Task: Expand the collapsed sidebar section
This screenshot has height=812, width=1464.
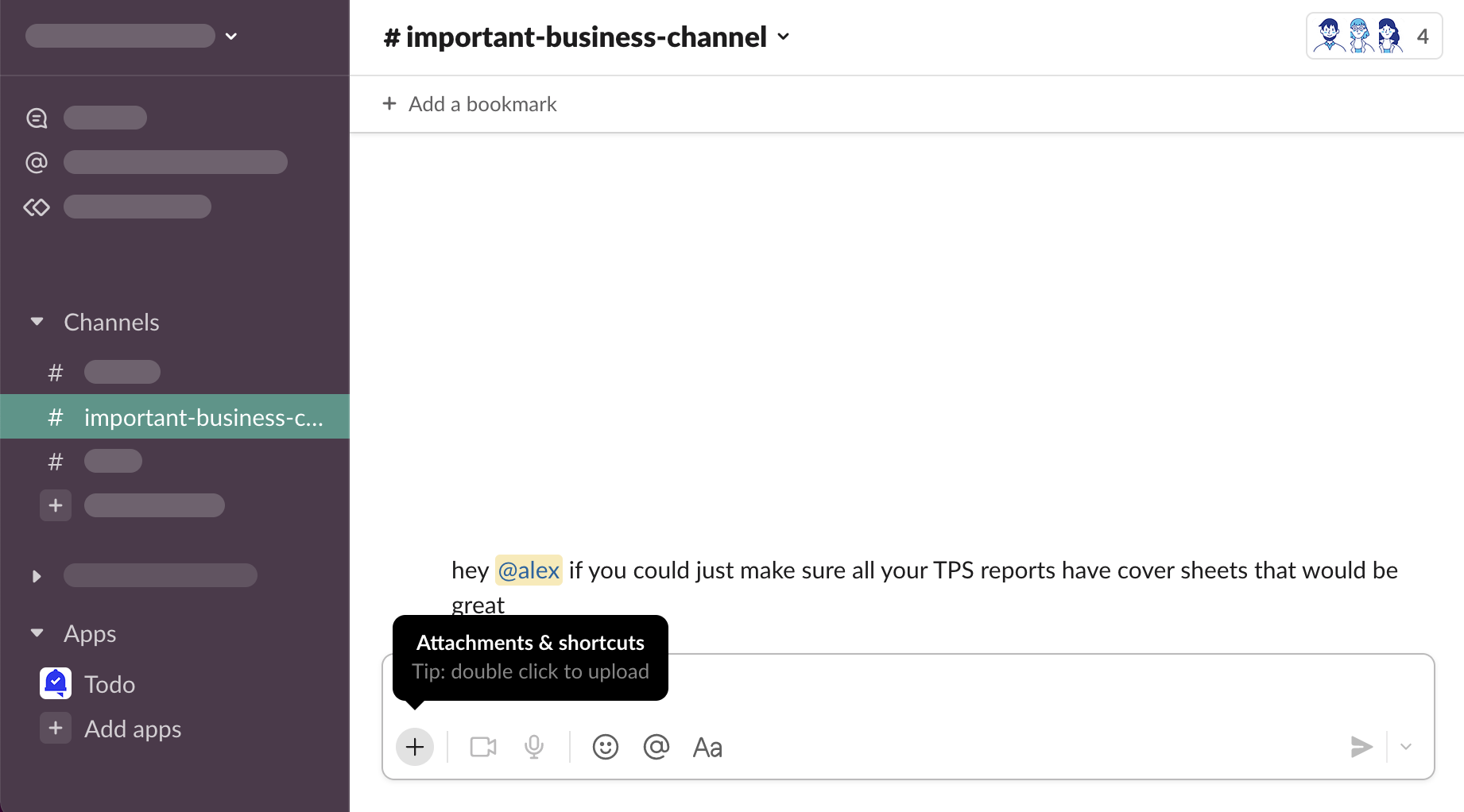Action: (37, 576)
